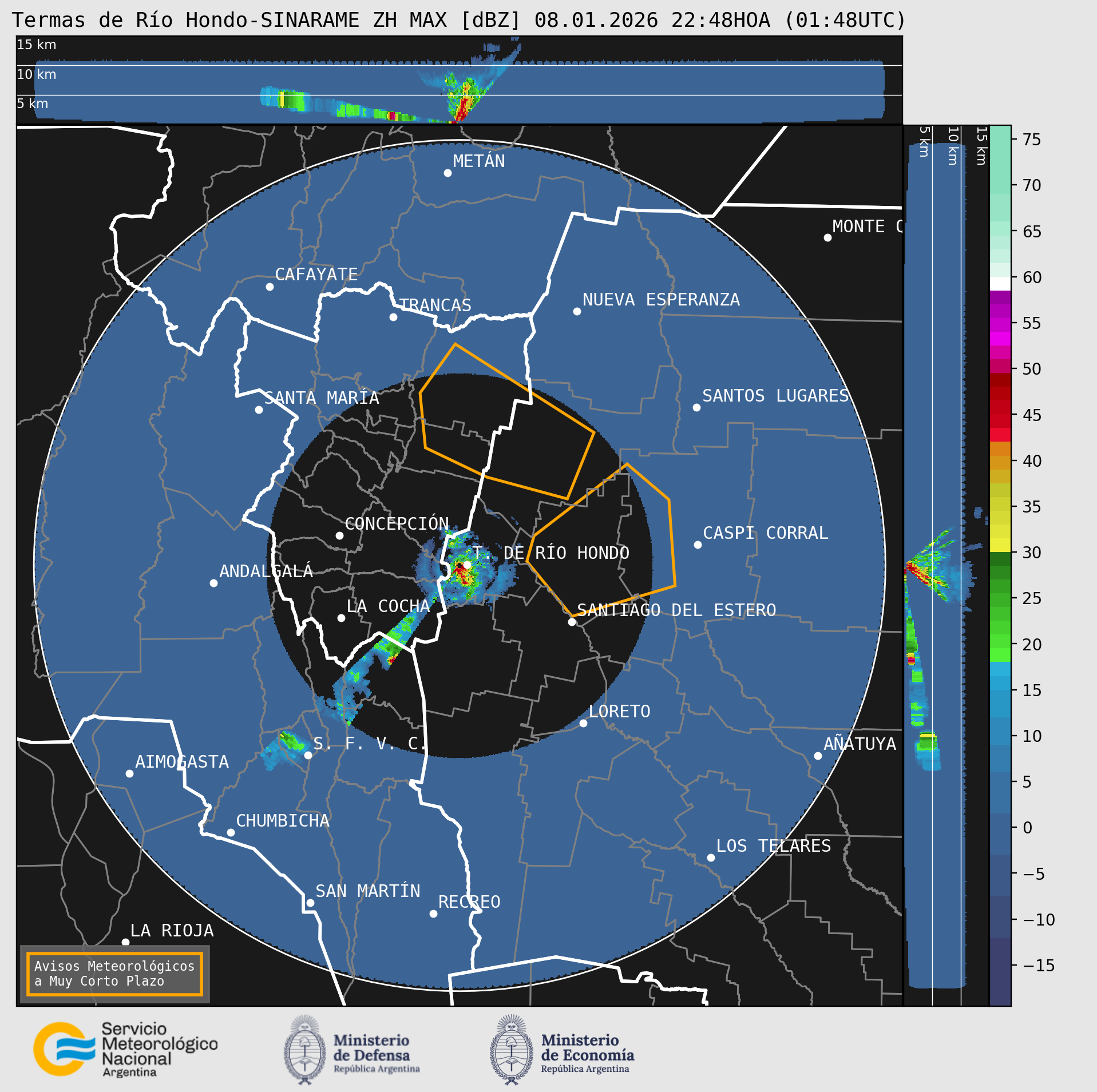Click the SANTOS LUGARES label text
The height and width of the screenshot is (1092, 1097).
[x=775, y=396]
